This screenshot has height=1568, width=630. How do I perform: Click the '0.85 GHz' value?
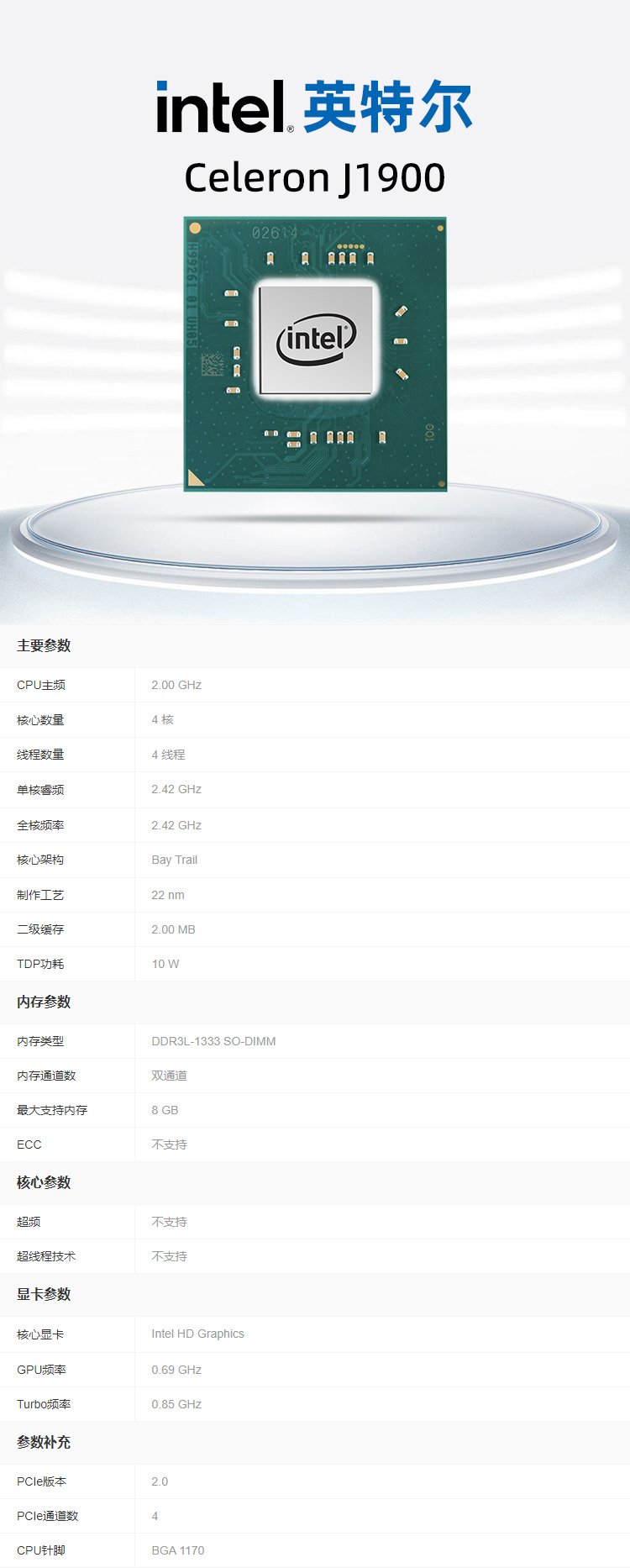[x=176, y=1404]
